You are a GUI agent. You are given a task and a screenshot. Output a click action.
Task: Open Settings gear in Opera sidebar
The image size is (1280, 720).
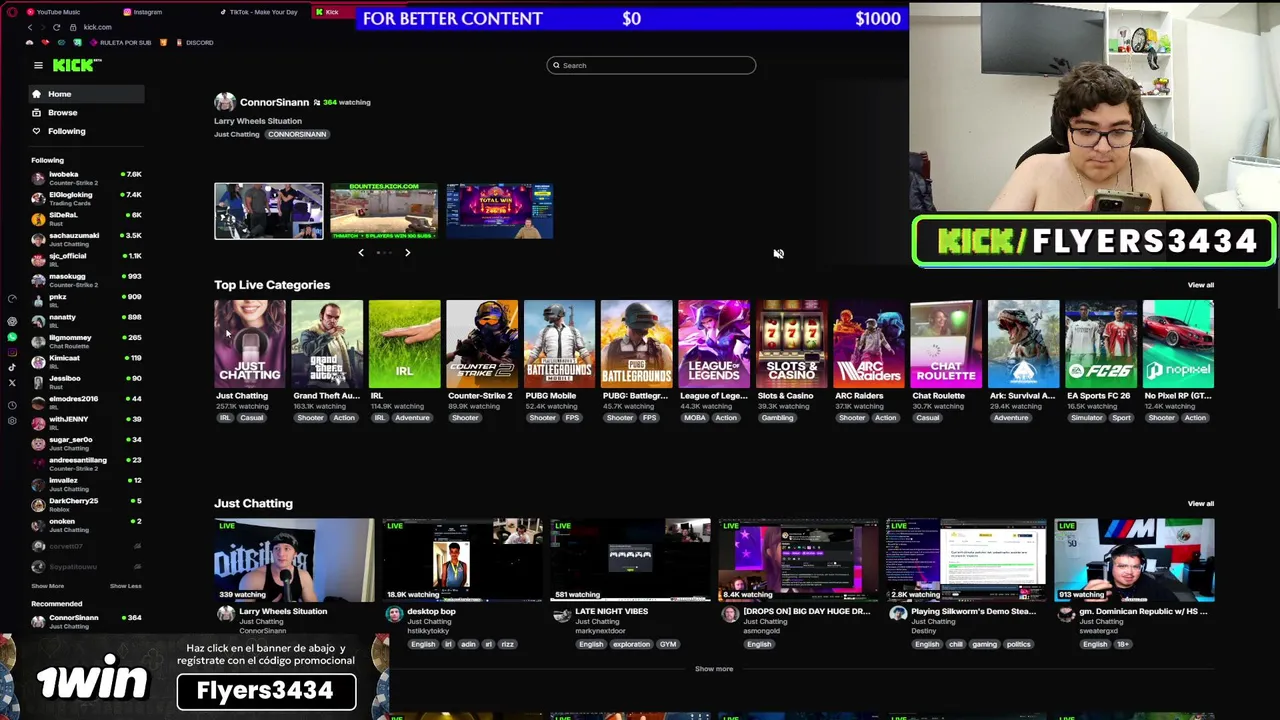pyautogui.click(x=12, y=421)
